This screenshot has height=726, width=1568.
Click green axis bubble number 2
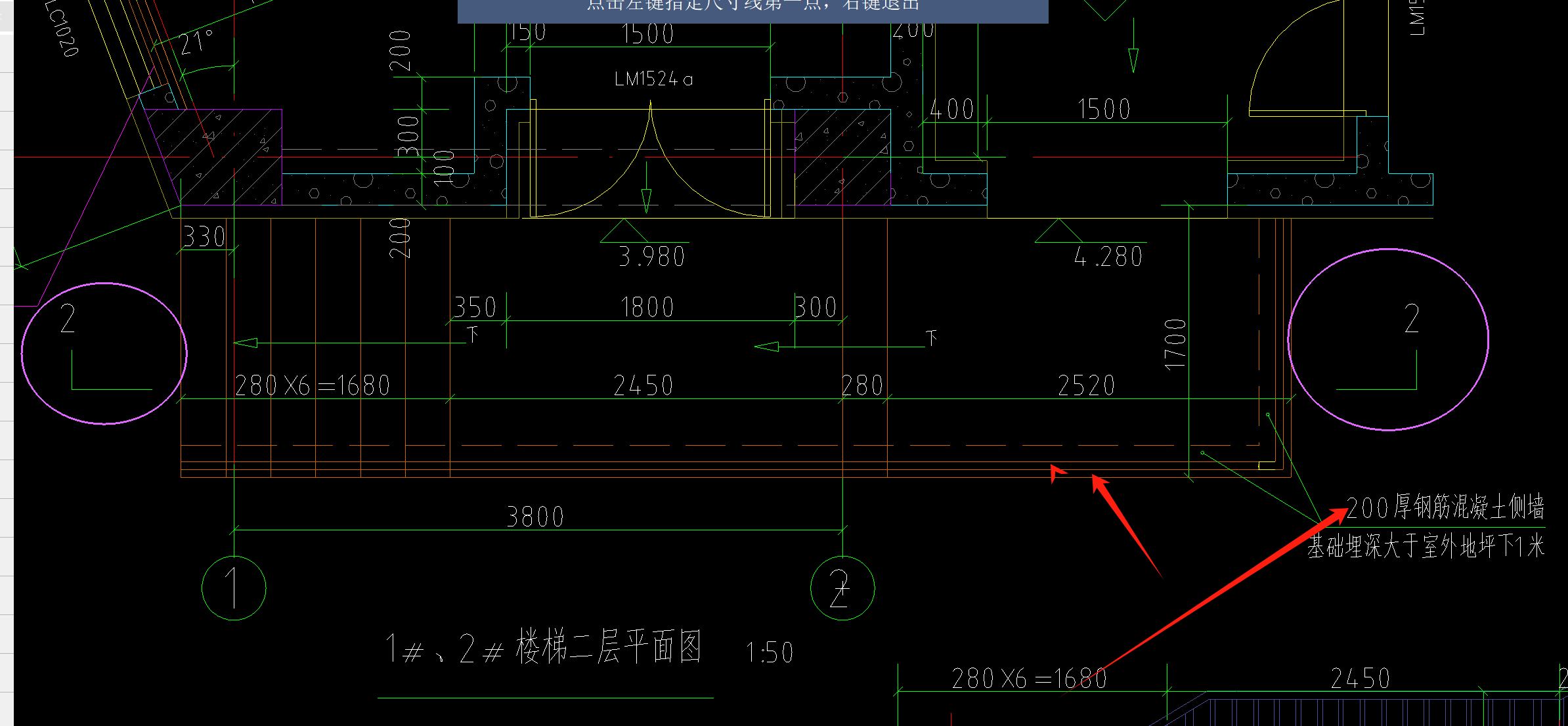click(x=842, y=587)
